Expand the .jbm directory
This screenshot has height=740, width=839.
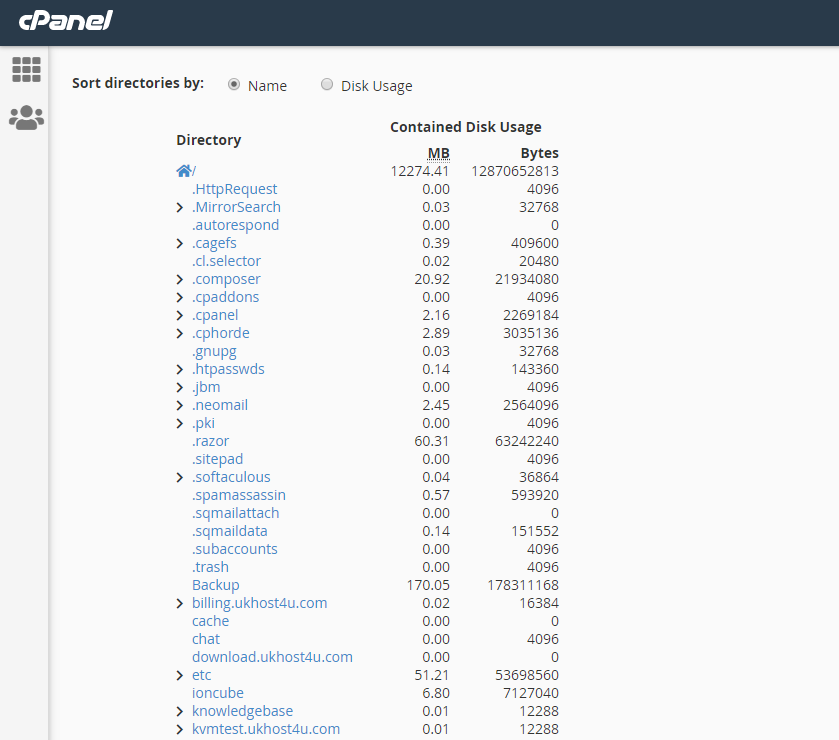pyautogui.click(x=180, y=387)
